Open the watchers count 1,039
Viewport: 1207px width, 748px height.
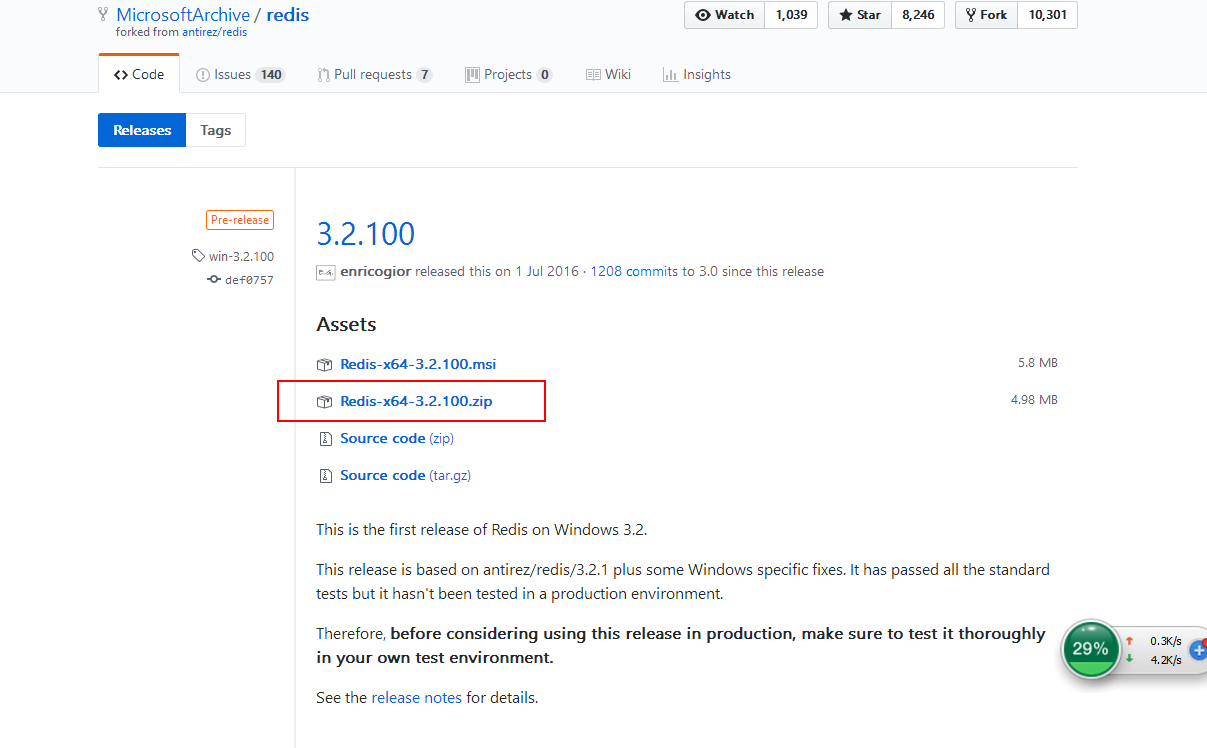791,15
